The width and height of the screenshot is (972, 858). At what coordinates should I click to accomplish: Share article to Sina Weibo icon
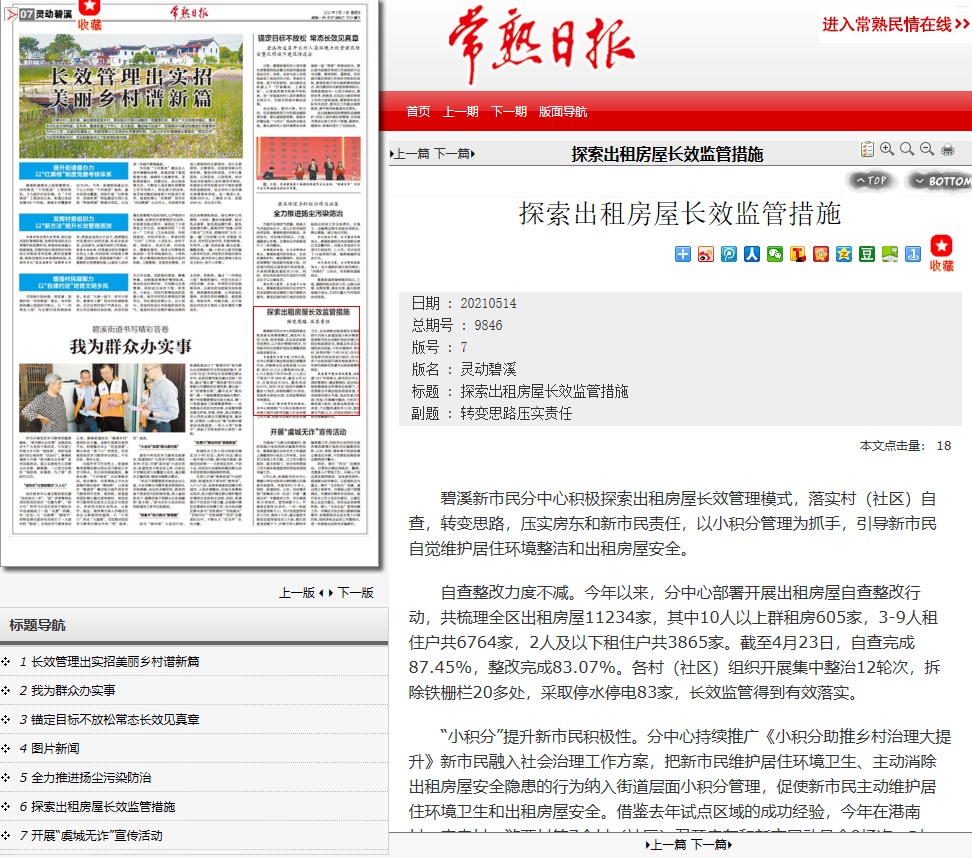pyautogui.click(x=705, y=254)
